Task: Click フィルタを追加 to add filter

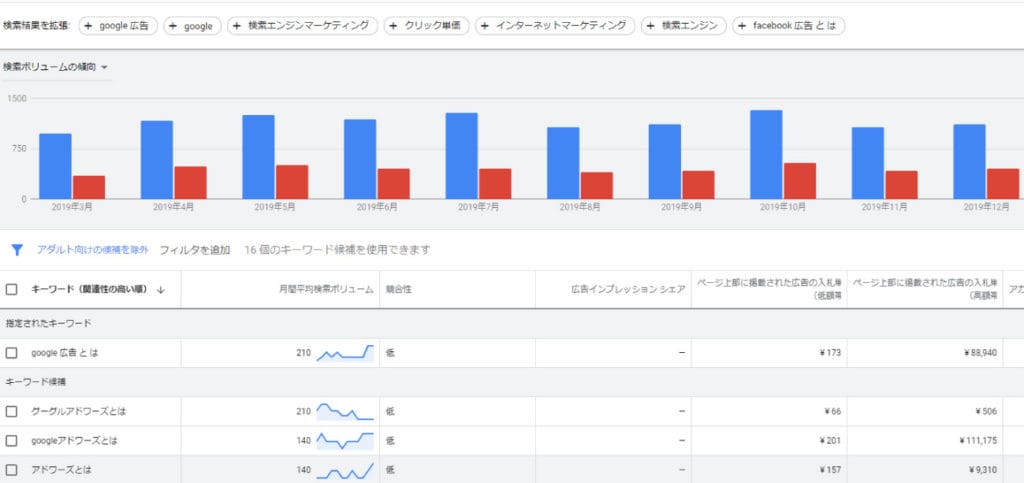Action: pos(195,250)
